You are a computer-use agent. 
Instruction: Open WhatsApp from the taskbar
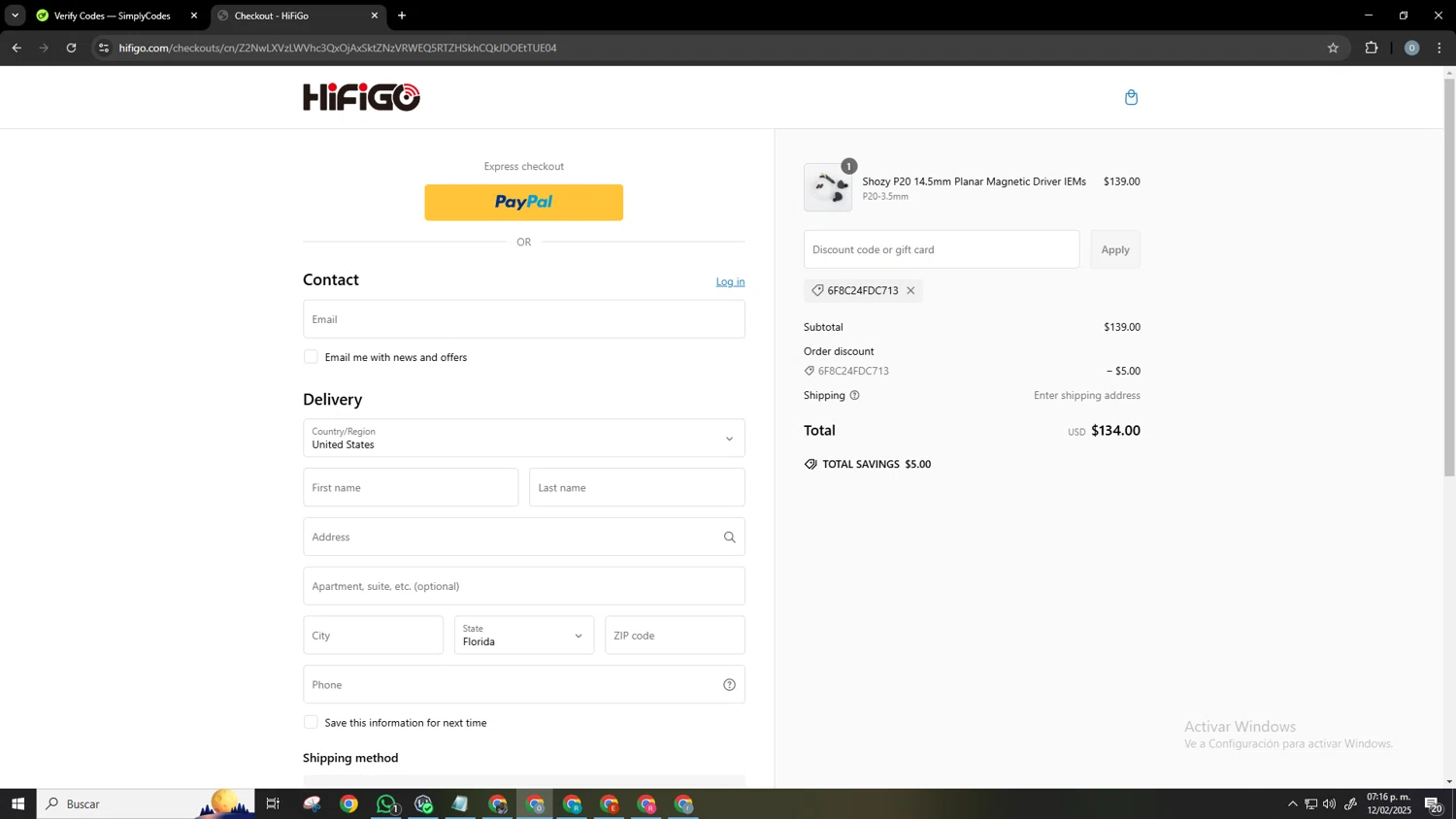click(x=386, y=803)
